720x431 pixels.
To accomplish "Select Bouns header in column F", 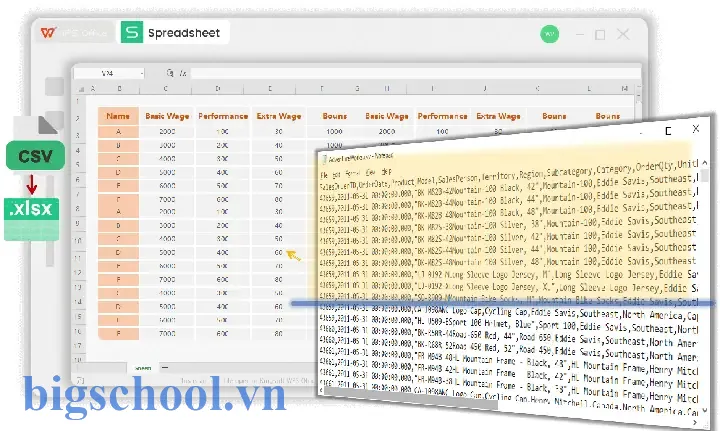I will pyautogui.click(x=334, y=116).
